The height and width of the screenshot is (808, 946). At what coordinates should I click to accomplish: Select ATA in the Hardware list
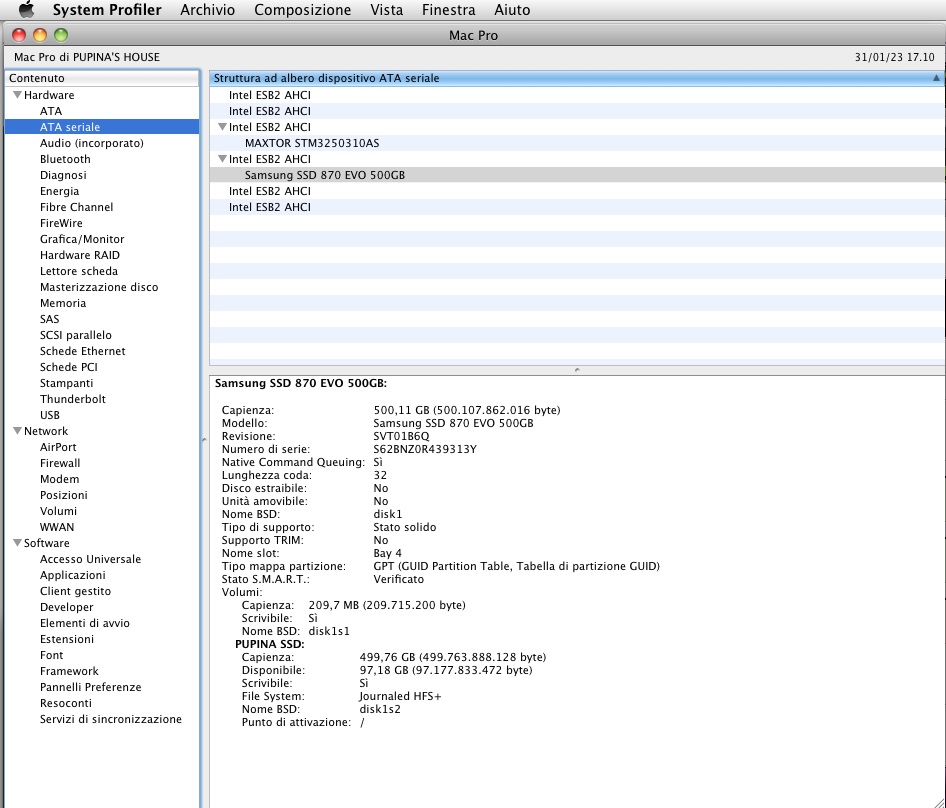pos(51,111)
